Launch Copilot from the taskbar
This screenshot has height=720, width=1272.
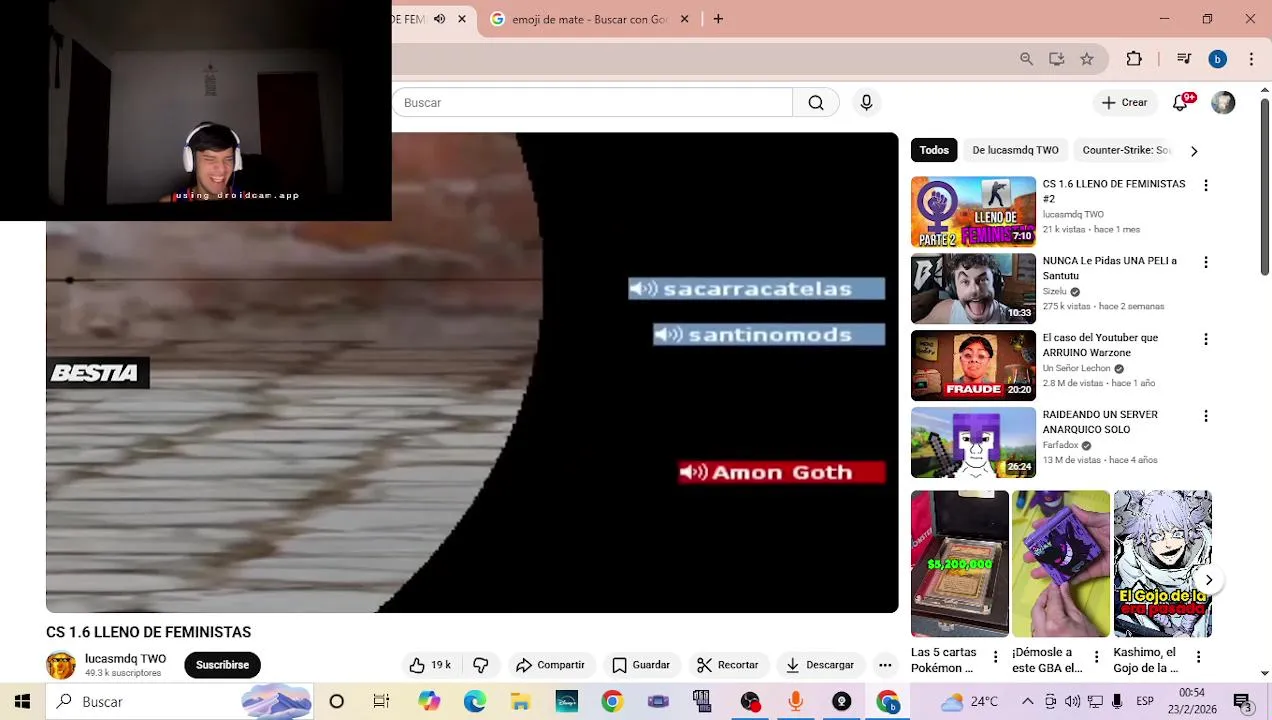coord(429,702)
